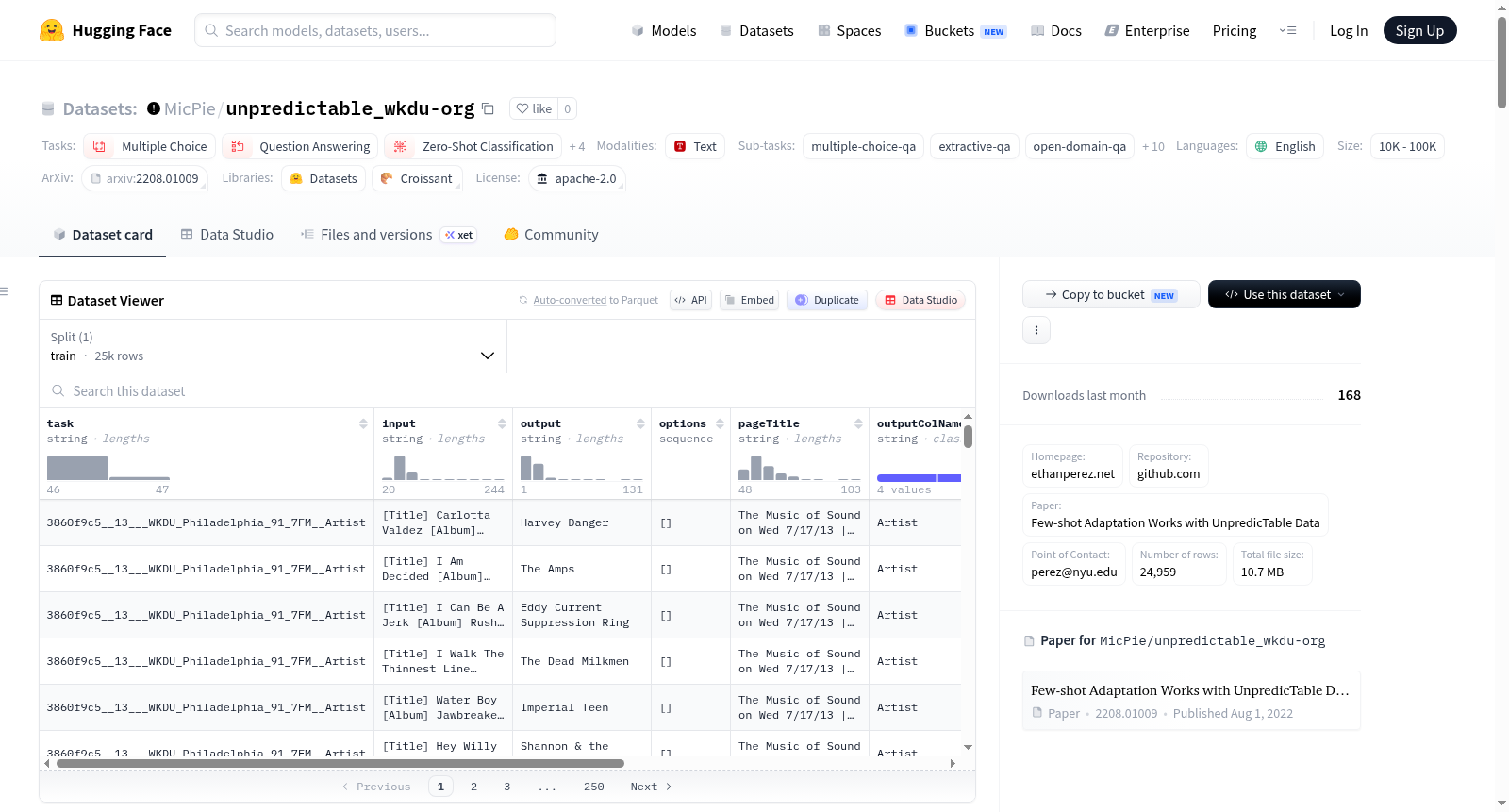Open the MicPie author link
Screen dimensions: 1509x812
pos(190,108)
